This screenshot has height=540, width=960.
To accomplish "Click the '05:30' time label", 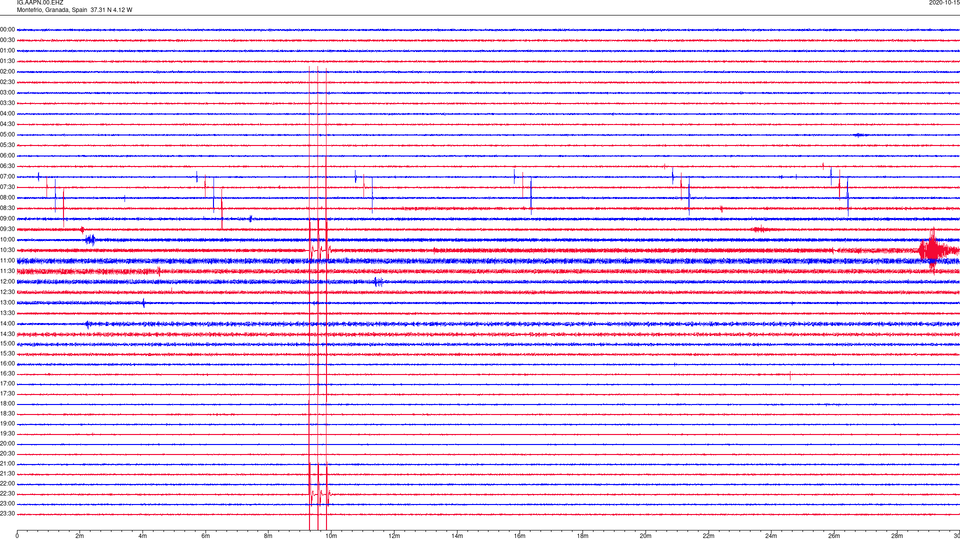I will point(7,145).
